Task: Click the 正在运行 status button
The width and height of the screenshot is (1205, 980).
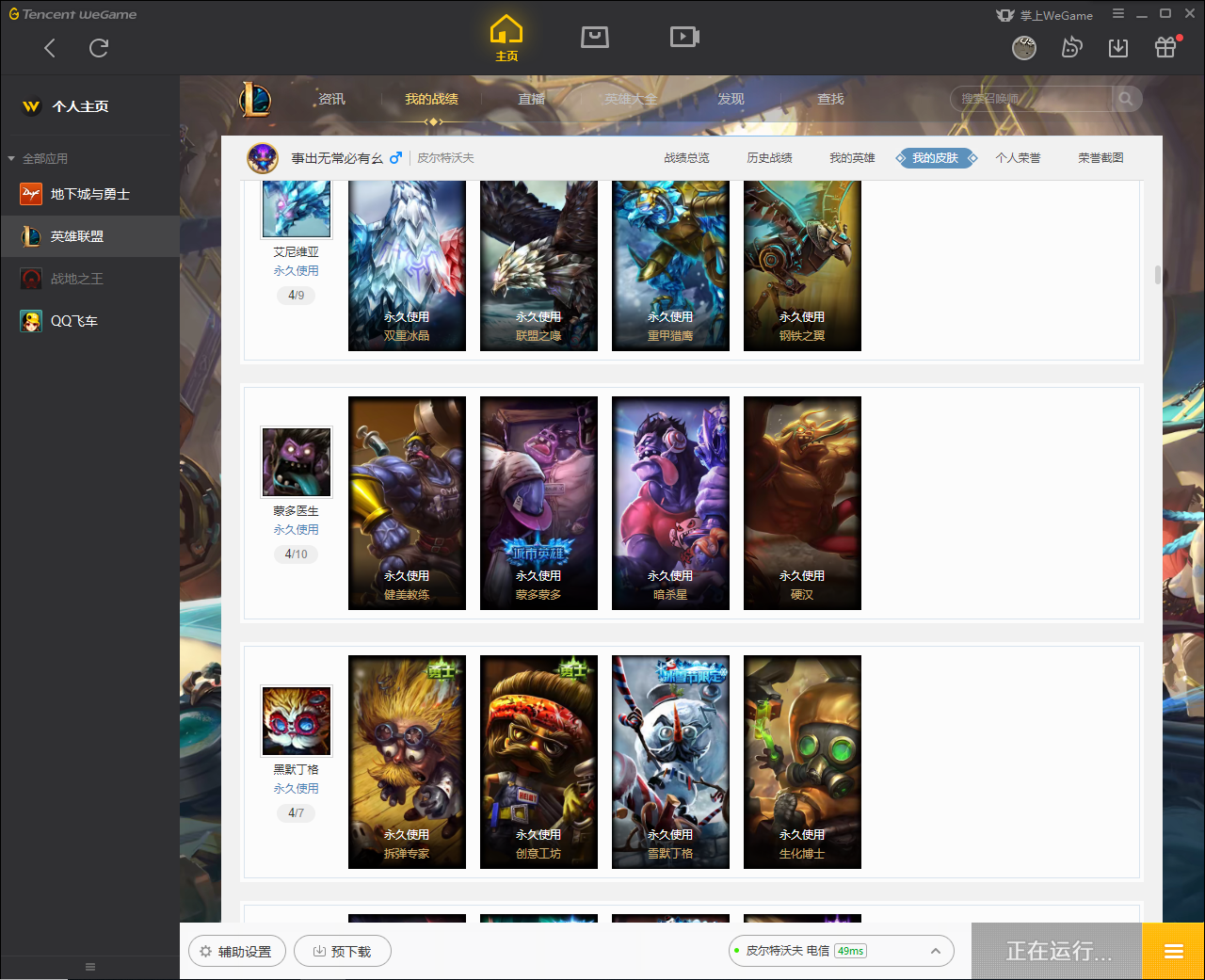Action: tap(1057, 951)
